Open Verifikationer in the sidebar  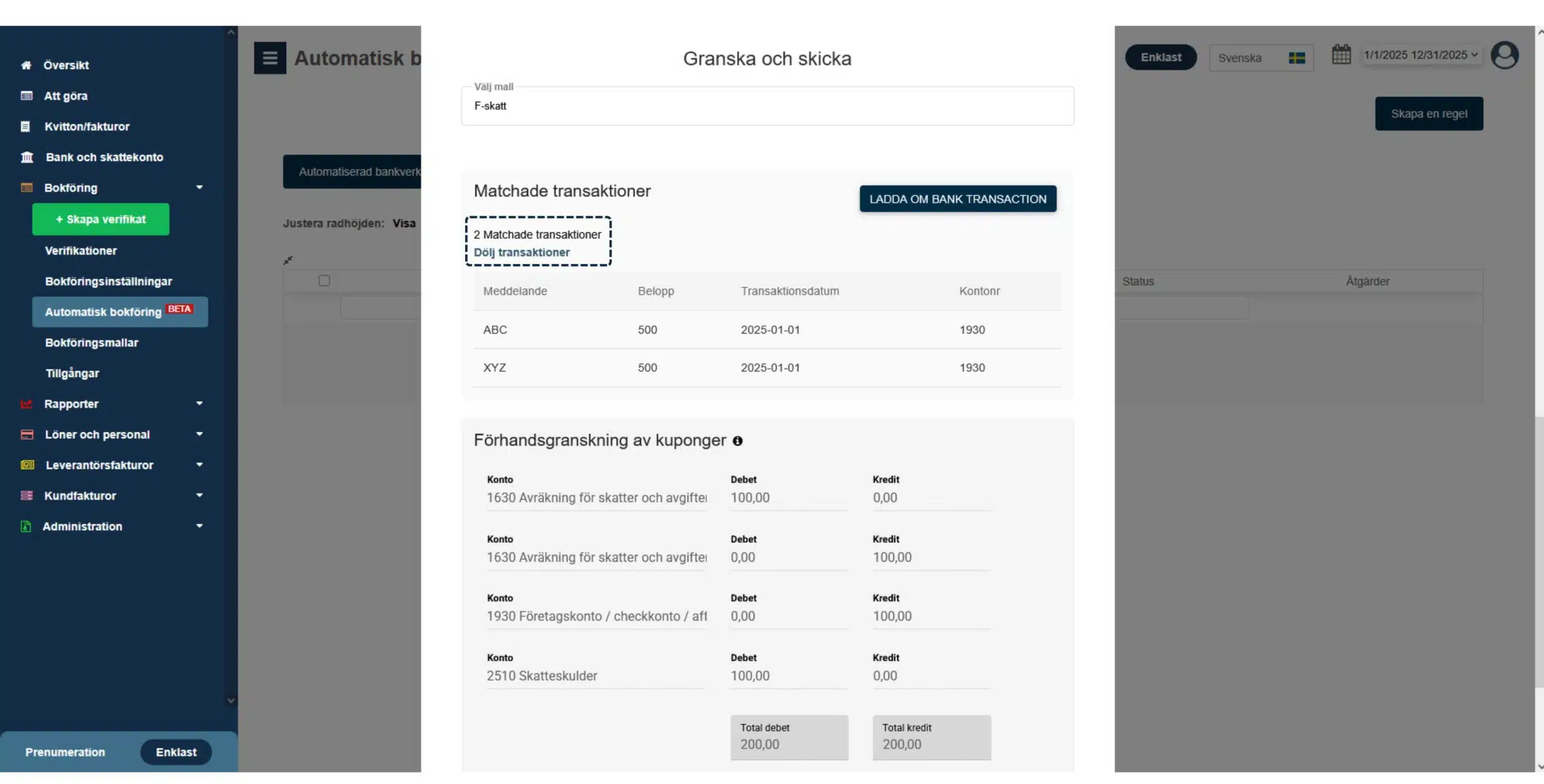[x=81, y=251]
